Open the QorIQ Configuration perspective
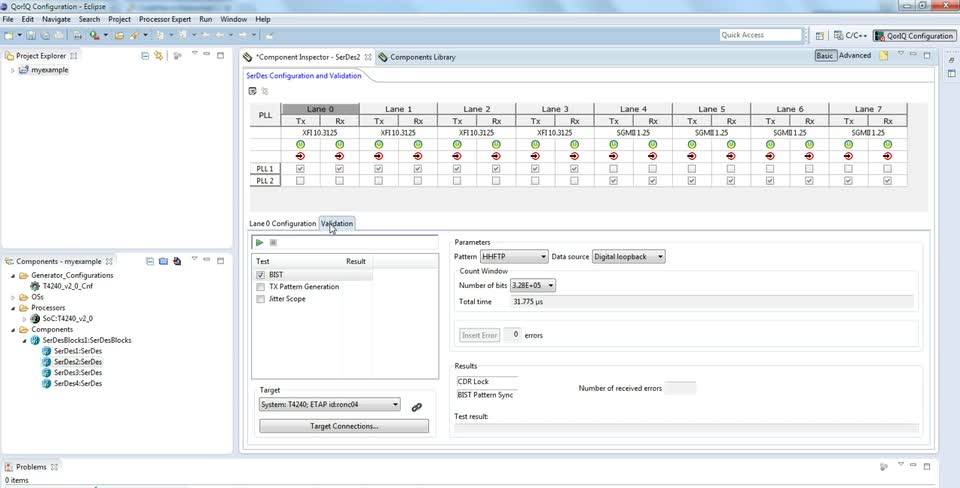The height and width of the screenshot is (488, 960). [x=914, y=36]
